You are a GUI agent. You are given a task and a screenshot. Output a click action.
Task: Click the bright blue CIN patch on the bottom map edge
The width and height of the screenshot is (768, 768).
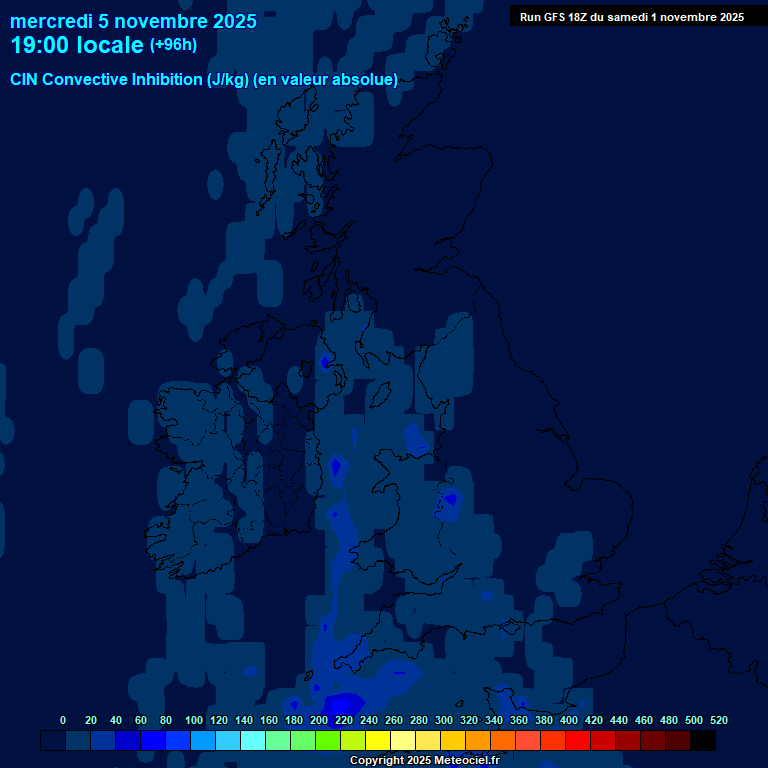pos(345,703)
